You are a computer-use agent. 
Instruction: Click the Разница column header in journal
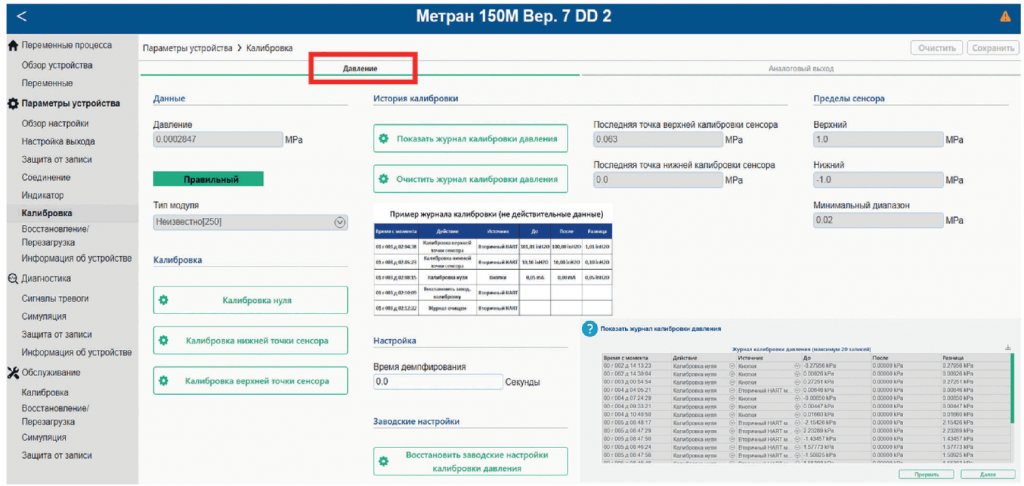point(955,359)
